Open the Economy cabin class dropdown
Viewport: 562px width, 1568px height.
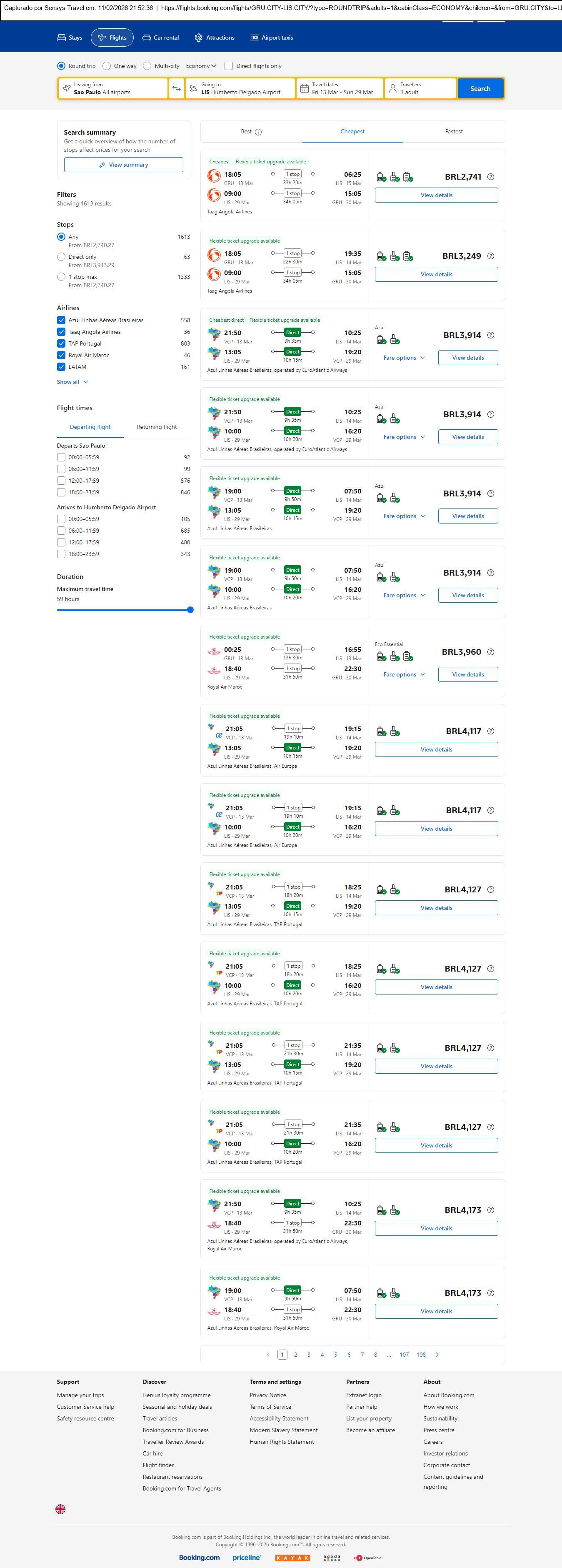tap(201, 66)
